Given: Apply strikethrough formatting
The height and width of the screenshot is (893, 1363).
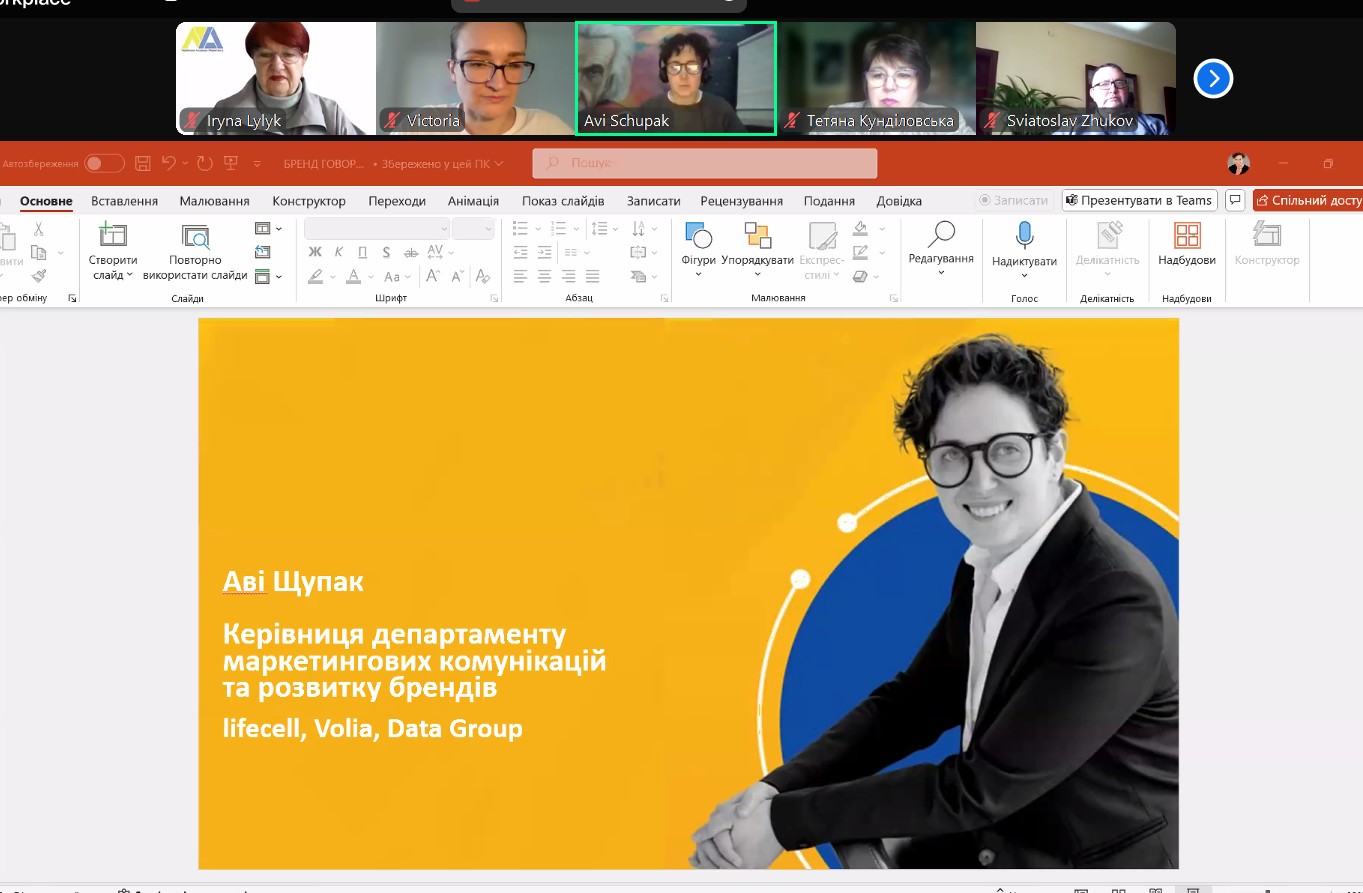Looking at the screenshot, I should click(410, 252).
